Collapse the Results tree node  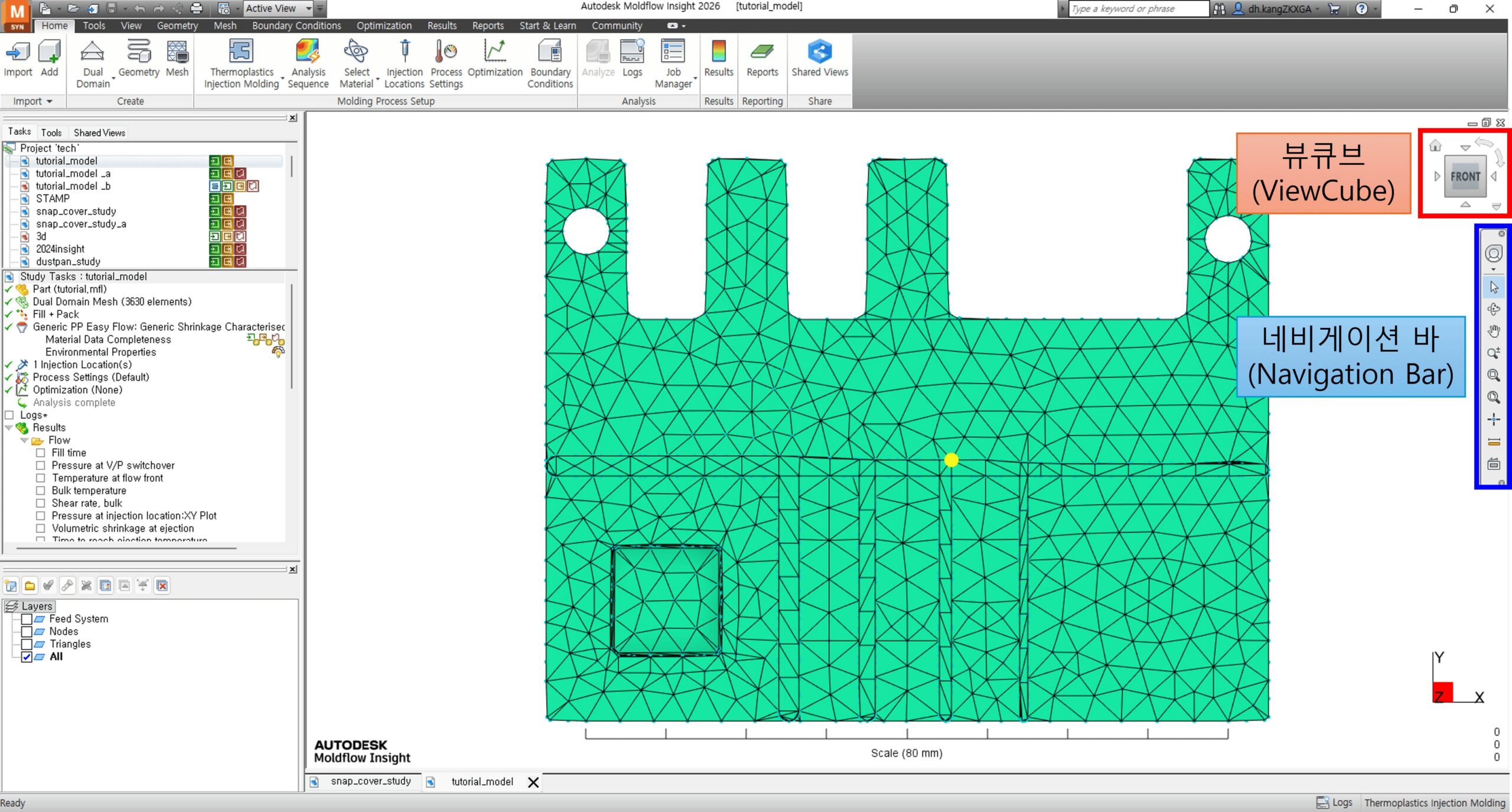pos(9,427)
